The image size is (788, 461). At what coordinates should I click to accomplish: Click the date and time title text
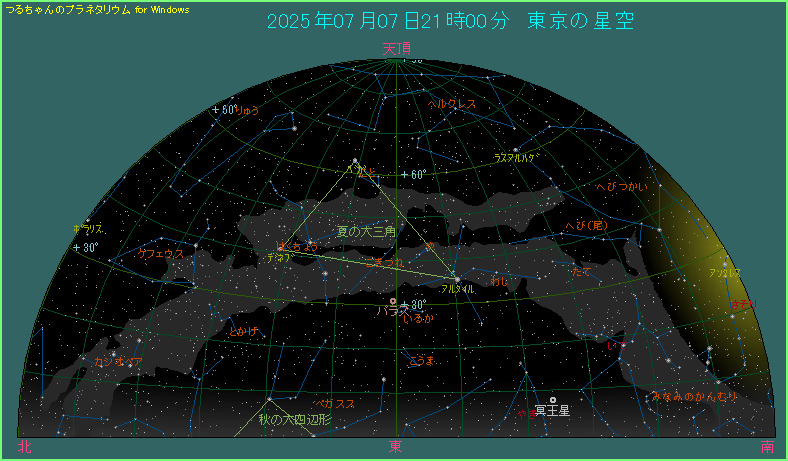click(450, 21)
